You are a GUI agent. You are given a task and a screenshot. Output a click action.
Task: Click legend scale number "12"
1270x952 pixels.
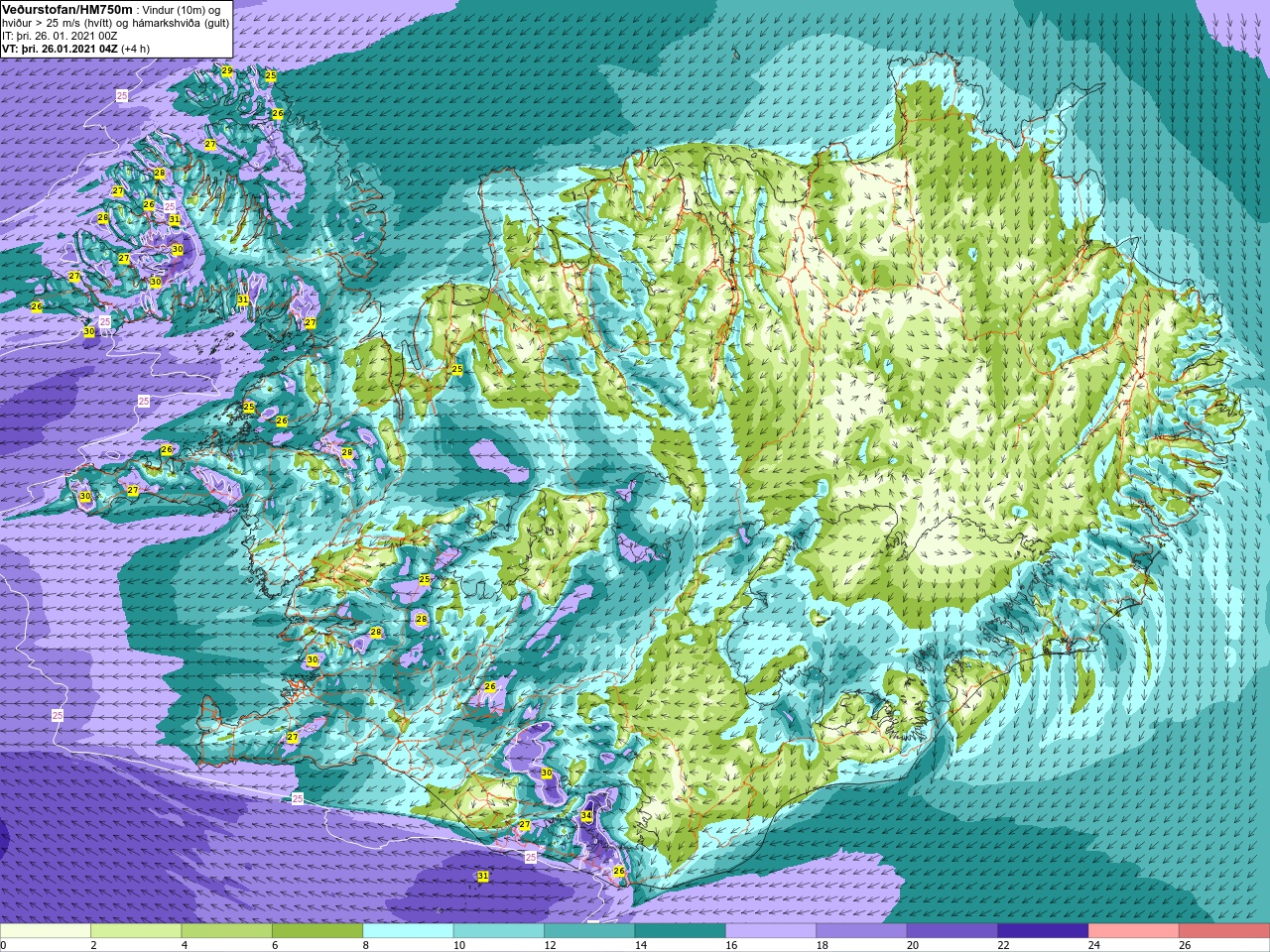coord(550,945)
